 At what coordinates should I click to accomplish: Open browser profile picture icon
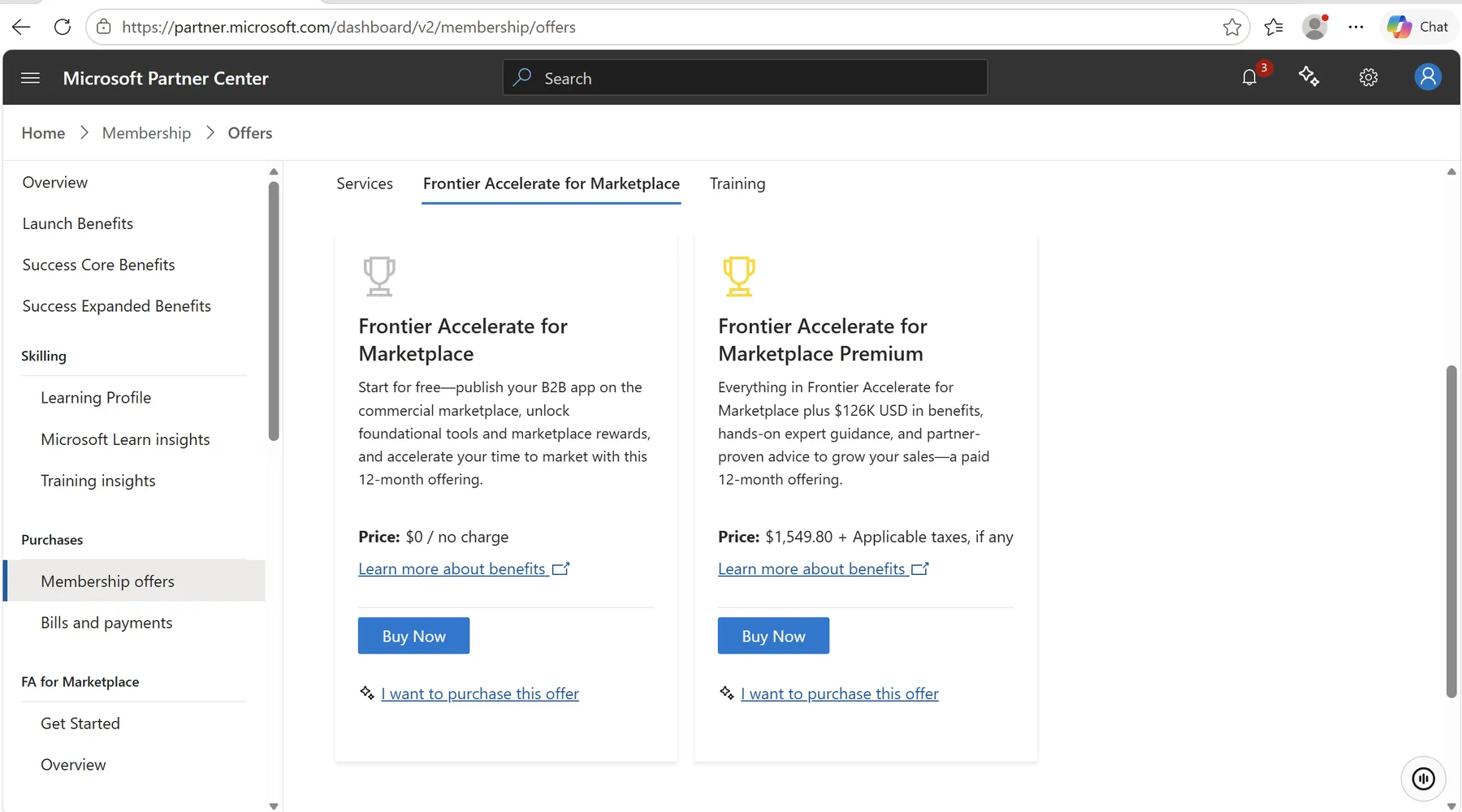tap(1314, 27)
